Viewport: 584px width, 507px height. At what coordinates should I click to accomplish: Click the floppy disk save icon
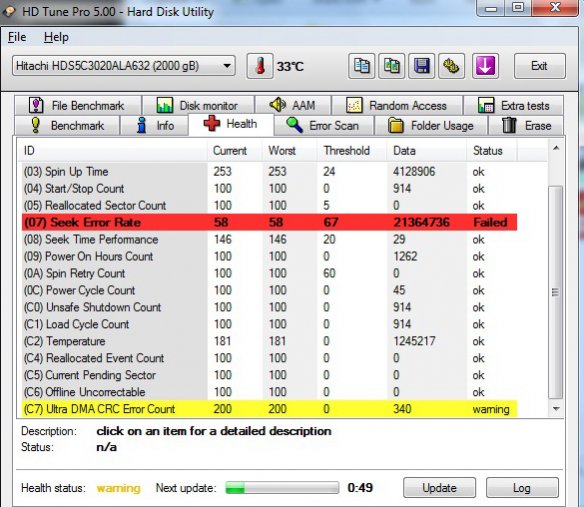[x=422, y=66]
